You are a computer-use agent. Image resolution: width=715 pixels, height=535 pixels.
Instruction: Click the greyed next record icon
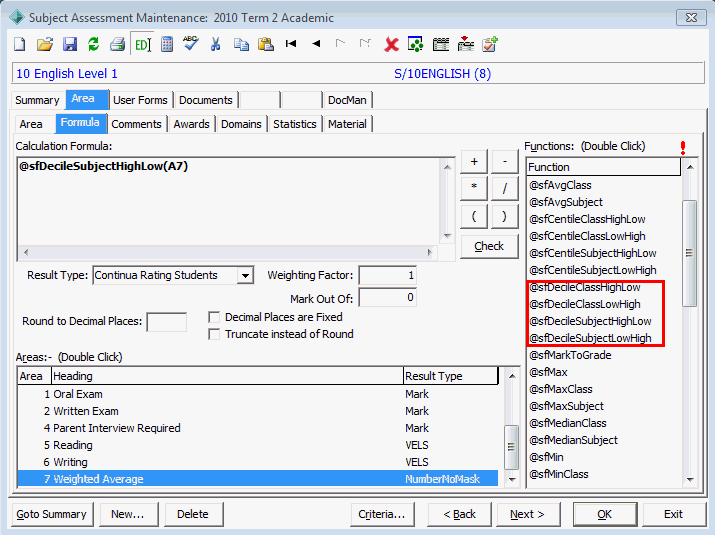(x=340, y=44)
